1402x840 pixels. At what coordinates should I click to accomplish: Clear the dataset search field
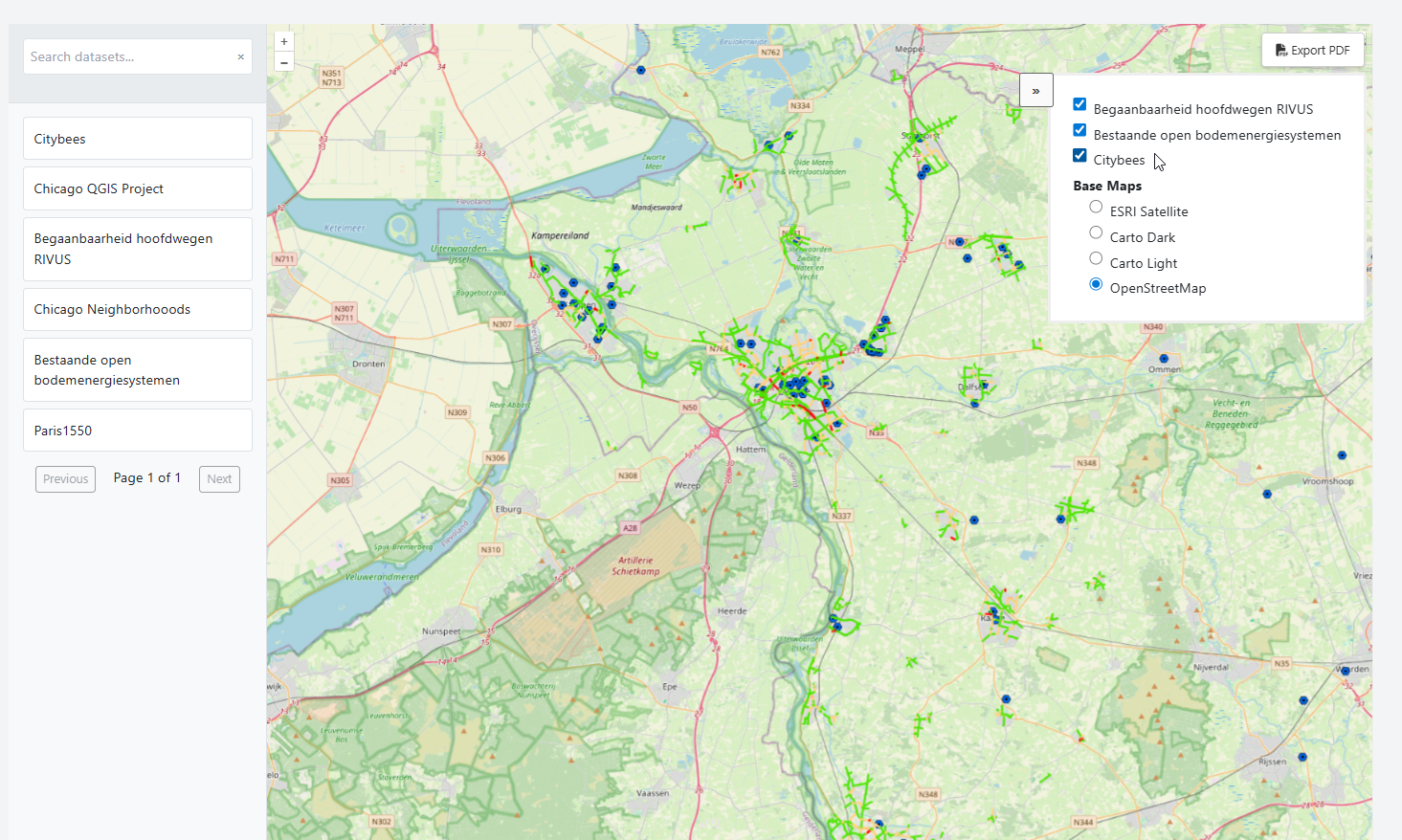(x=240, y=57)
